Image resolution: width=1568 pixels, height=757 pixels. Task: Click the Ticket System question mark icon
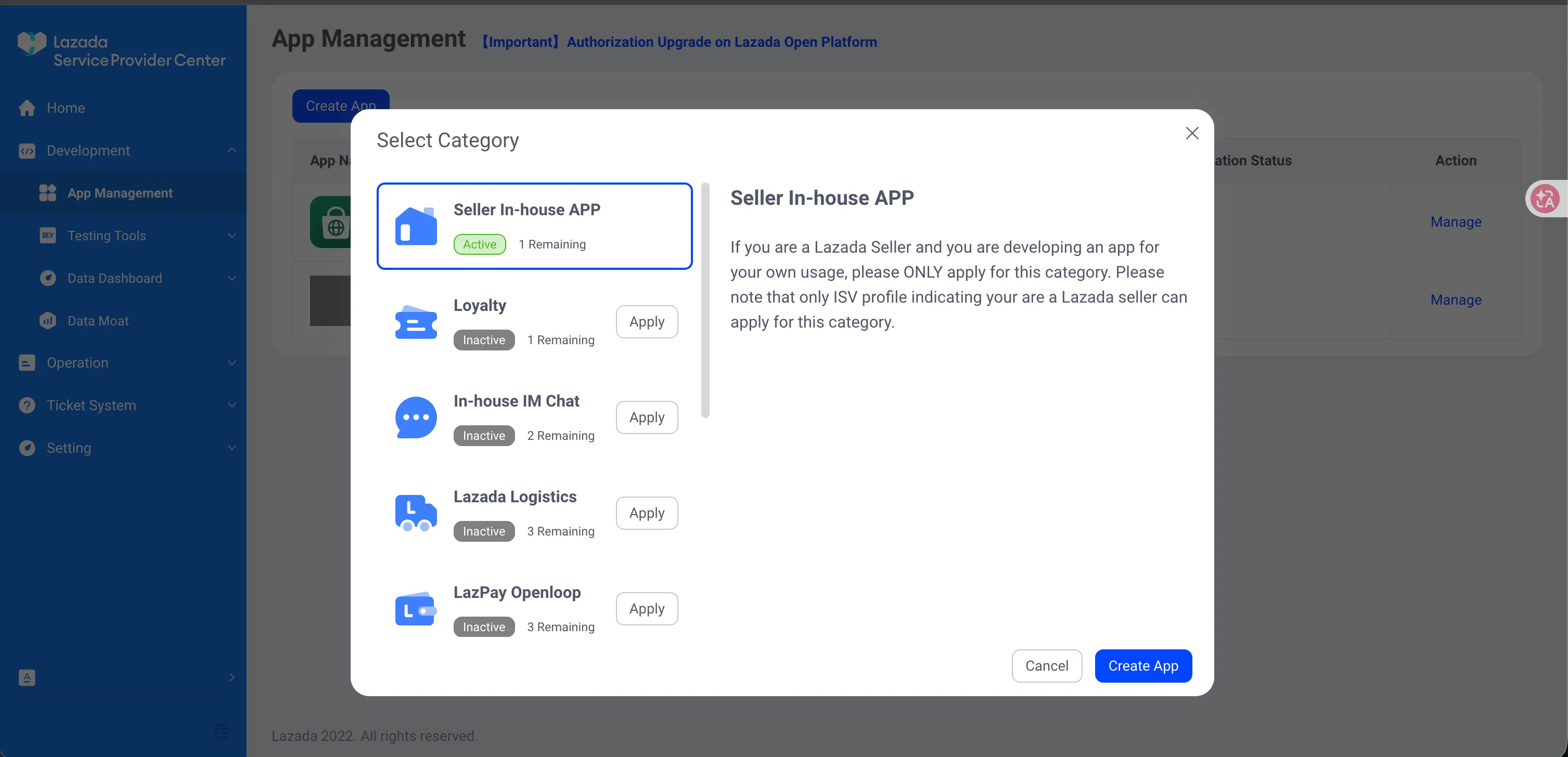(x=27, y=405)
